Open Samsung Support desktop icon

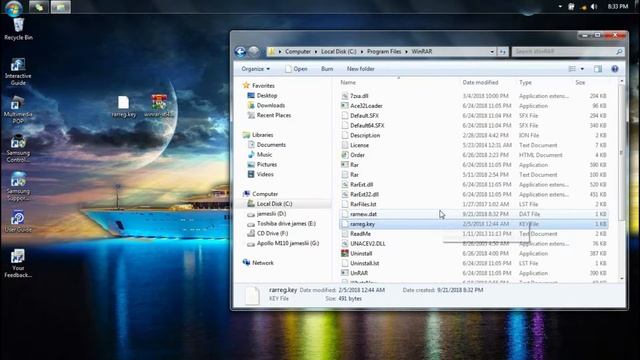[x=18, y=187]
